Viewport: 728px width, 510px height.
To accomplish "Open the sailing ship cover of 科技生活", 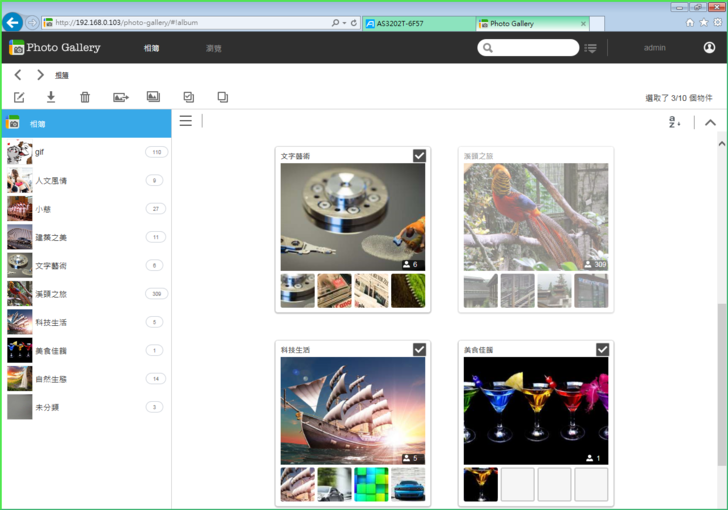I will click(x=353, y=411).
